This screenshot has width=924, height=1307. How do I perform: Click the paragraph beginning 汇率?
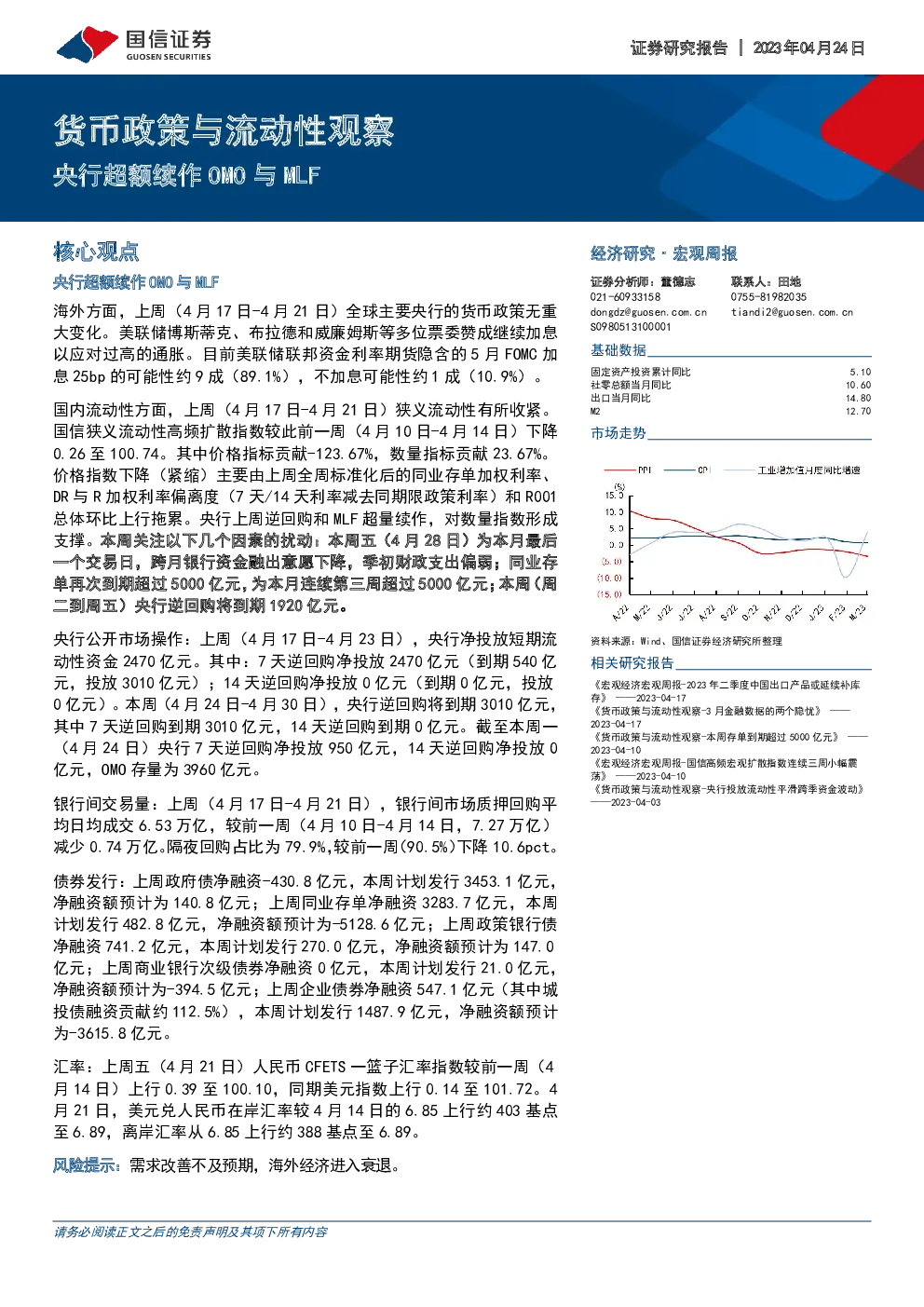click(306, 1099)
